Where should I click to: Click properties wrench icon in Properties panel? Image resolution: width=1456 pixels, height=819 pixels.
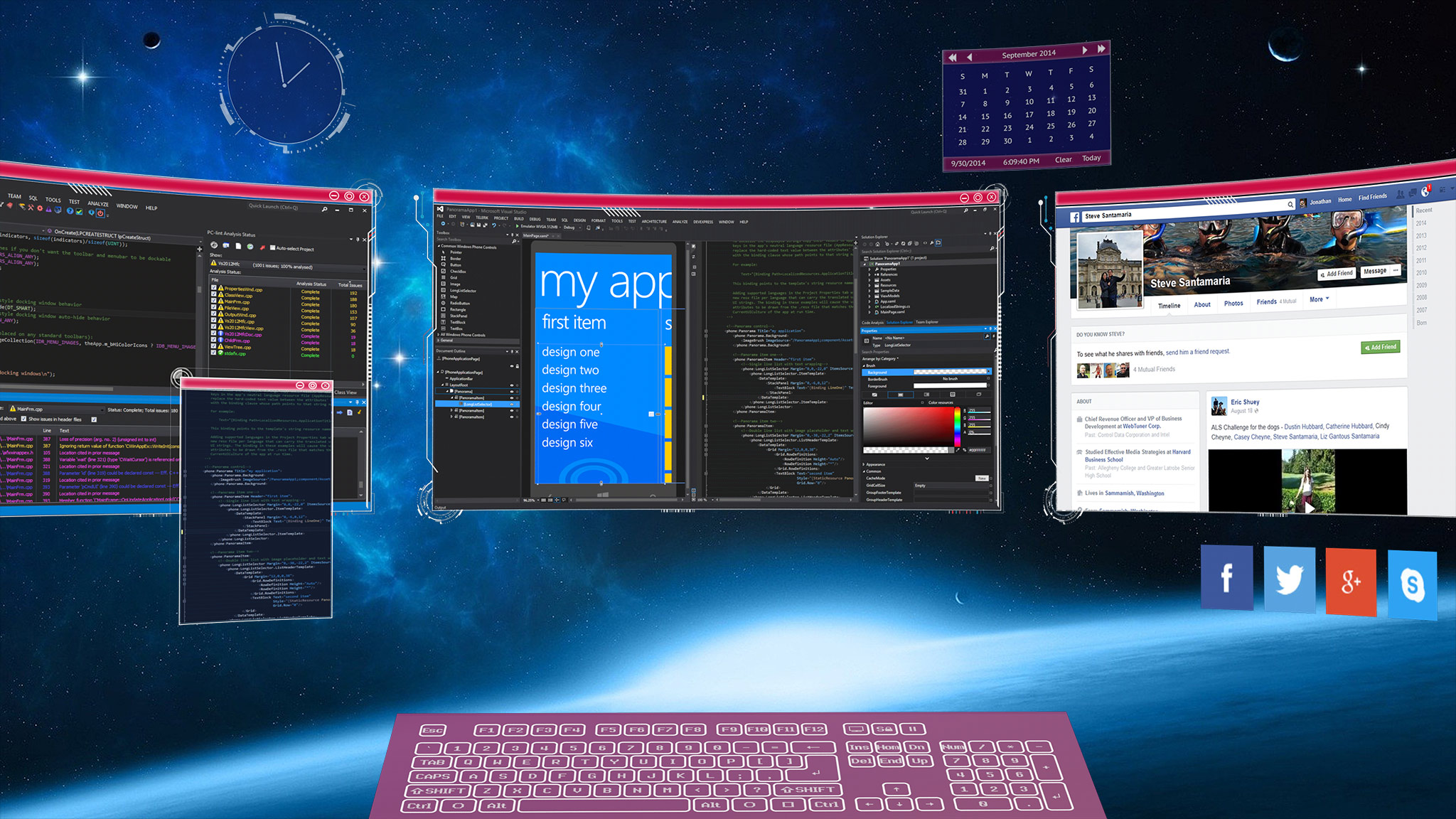click(x=987, y=336)
